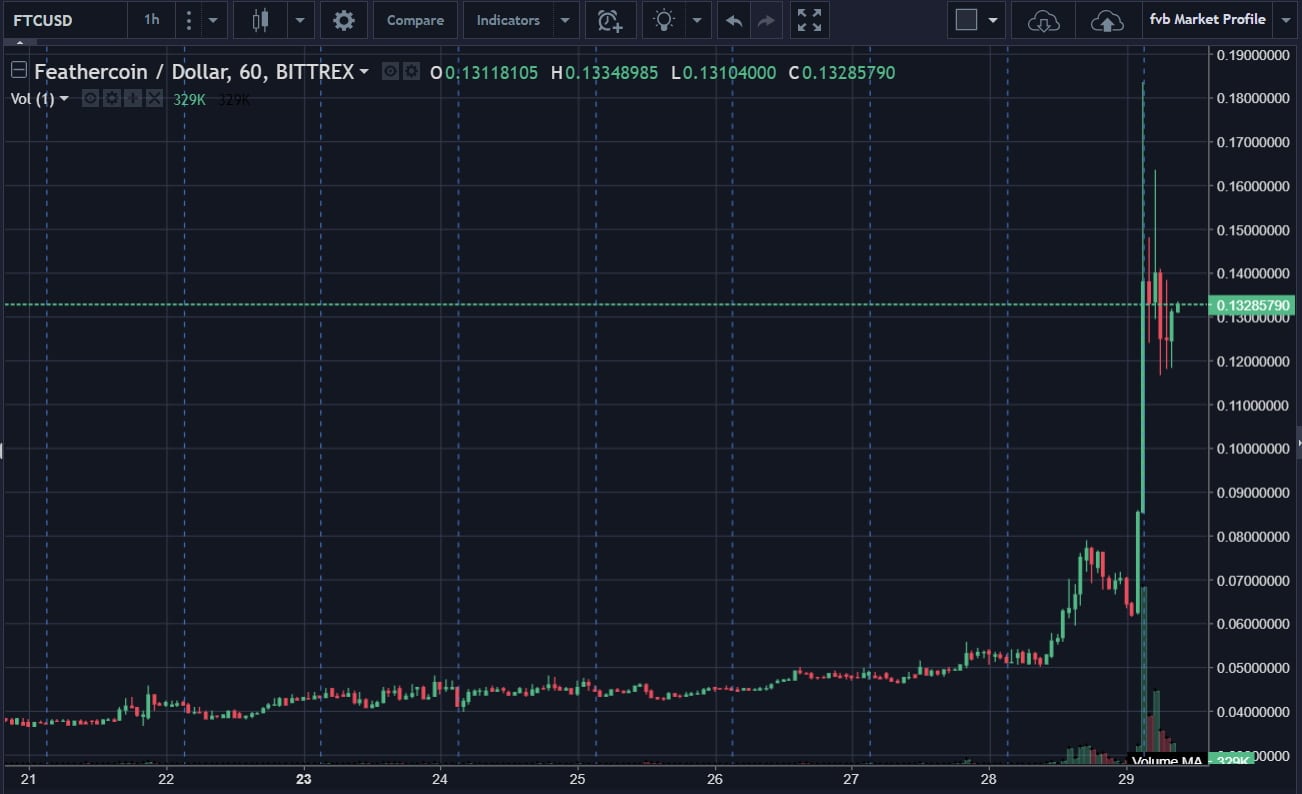Save chart layout via cloud upload icon
Image resolution: width=1302 pixels, height=794 pixels.
pyautogui.click(x=1107, y=20)
